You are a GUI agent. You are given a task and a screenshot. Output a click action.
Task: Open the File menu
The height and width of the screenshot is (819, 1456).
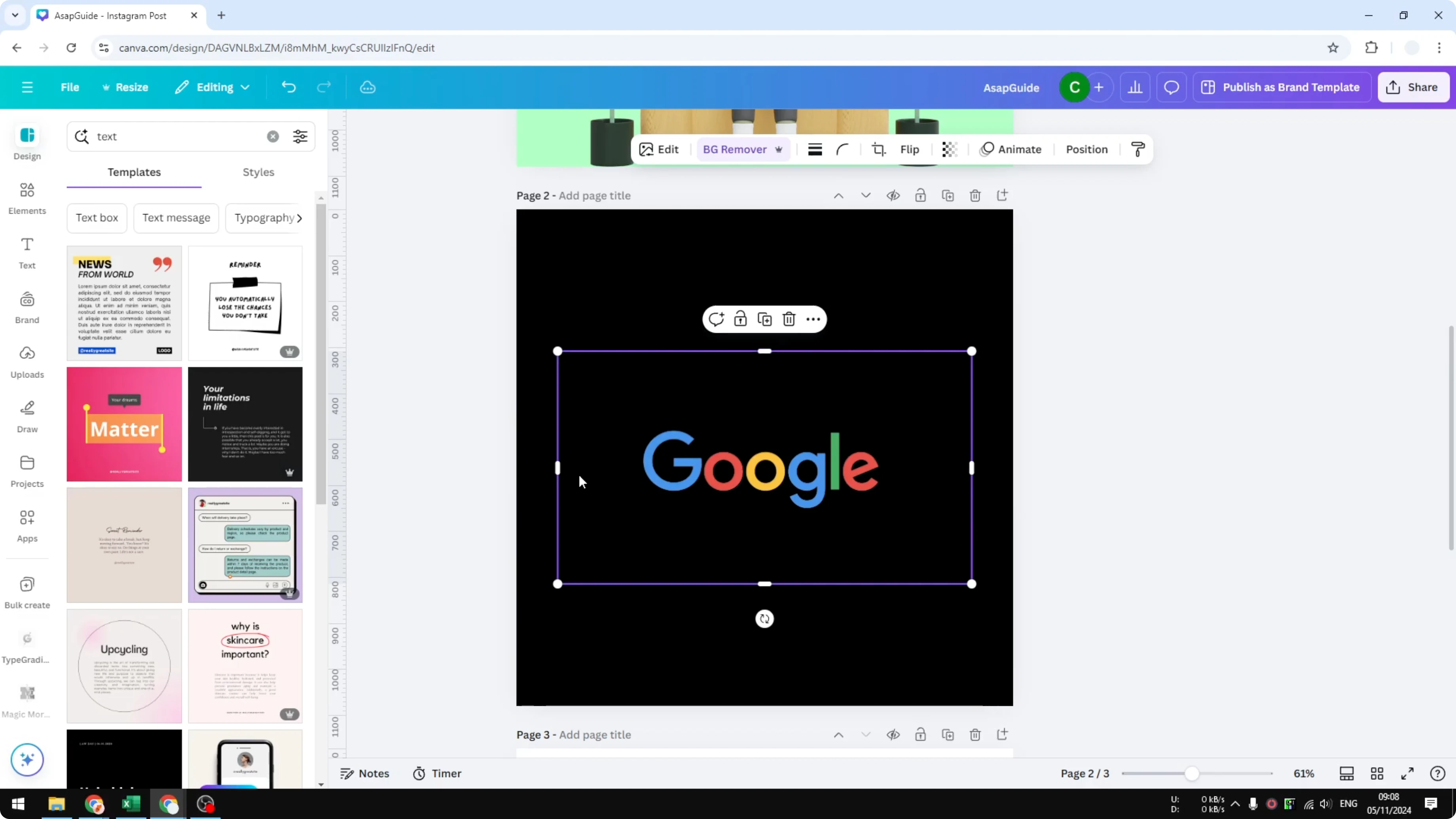[x=70, y=87]
